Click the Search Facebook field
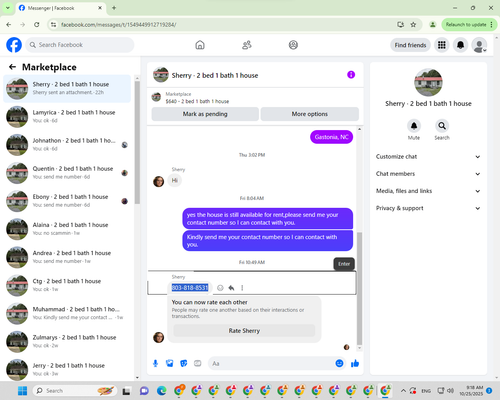500x400 pixels. tap(80, 45)
